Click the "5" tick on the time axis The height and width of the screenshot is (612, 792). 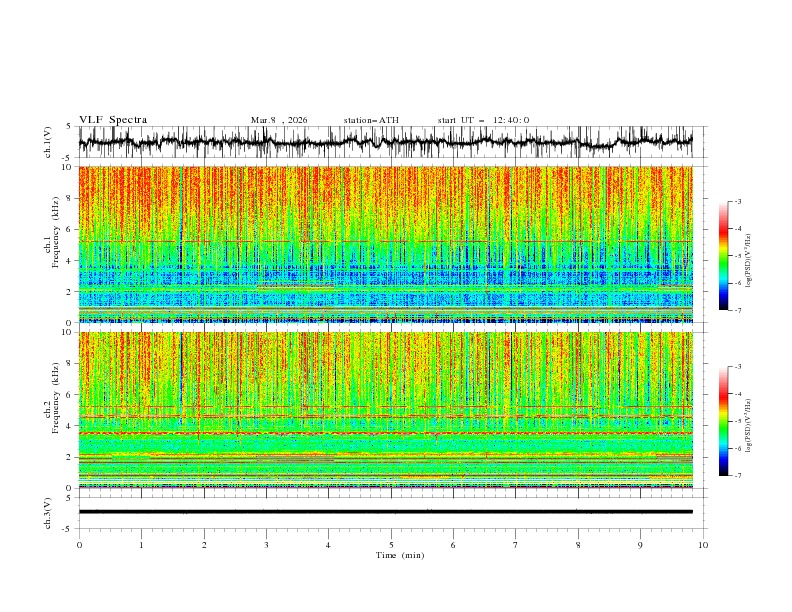[391, 545]
